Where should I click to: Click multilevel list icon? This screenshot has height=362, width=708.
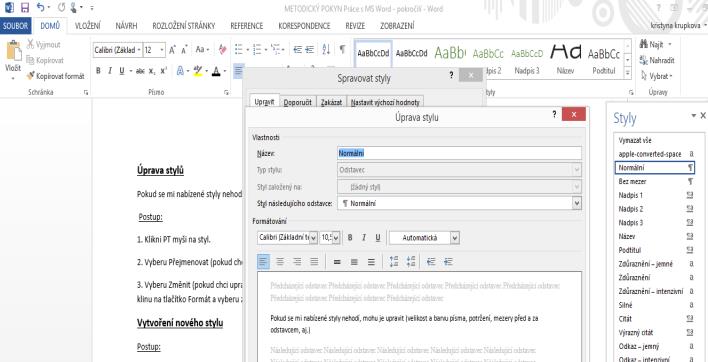point(276,50)
